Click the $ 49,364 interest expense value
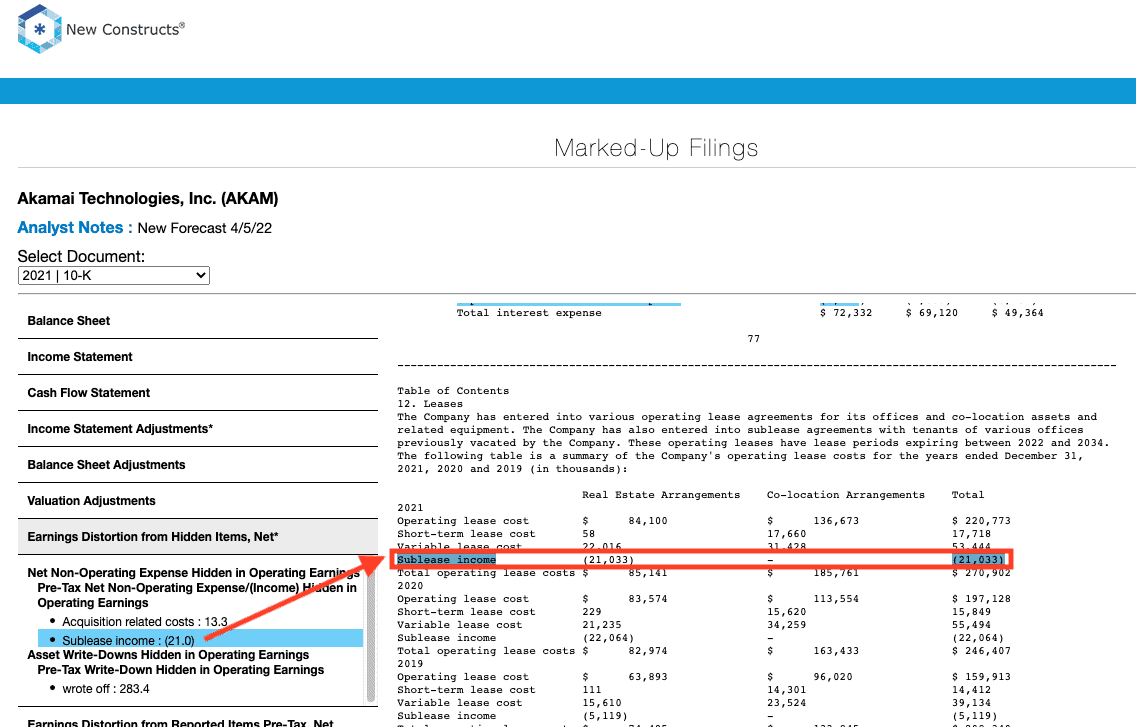The height and width of the screenshot is (727, 1136). [x=1017, y=313]
